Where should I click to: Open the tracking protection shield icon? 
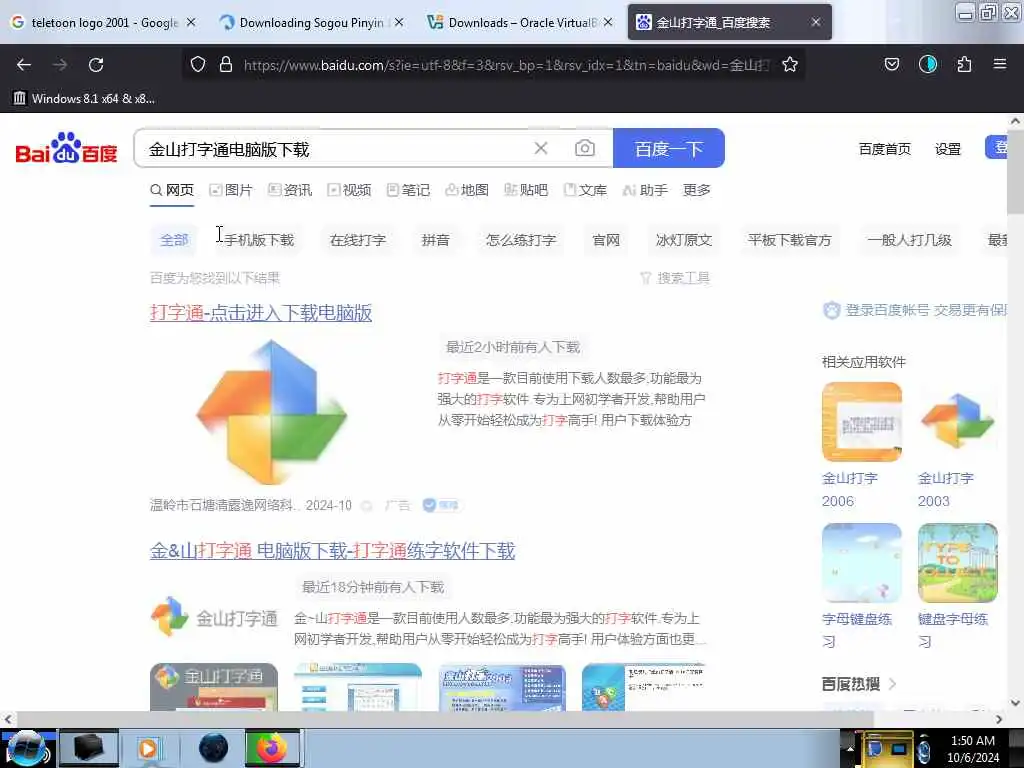(x=198, y=64)
